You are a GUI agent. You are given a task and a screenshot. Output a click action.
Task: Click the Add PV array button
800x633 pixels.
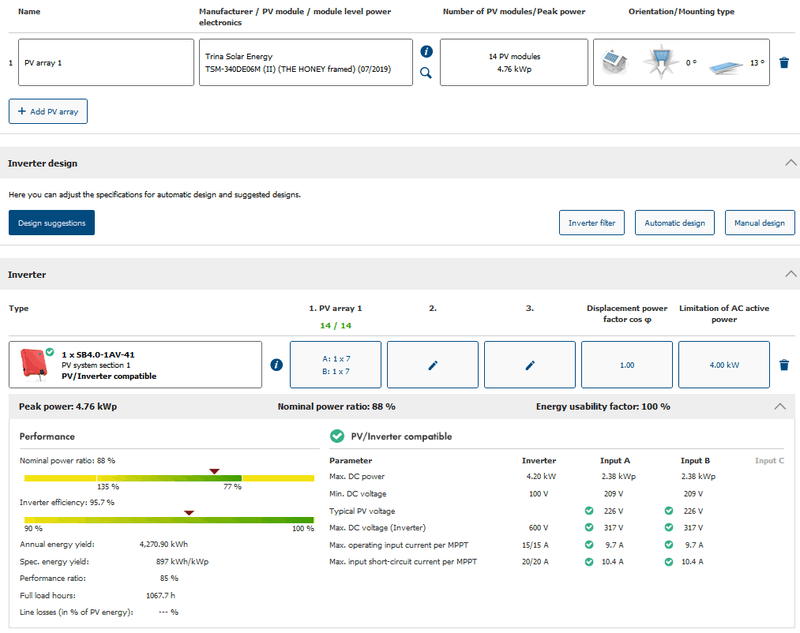[x=48, y=111]
